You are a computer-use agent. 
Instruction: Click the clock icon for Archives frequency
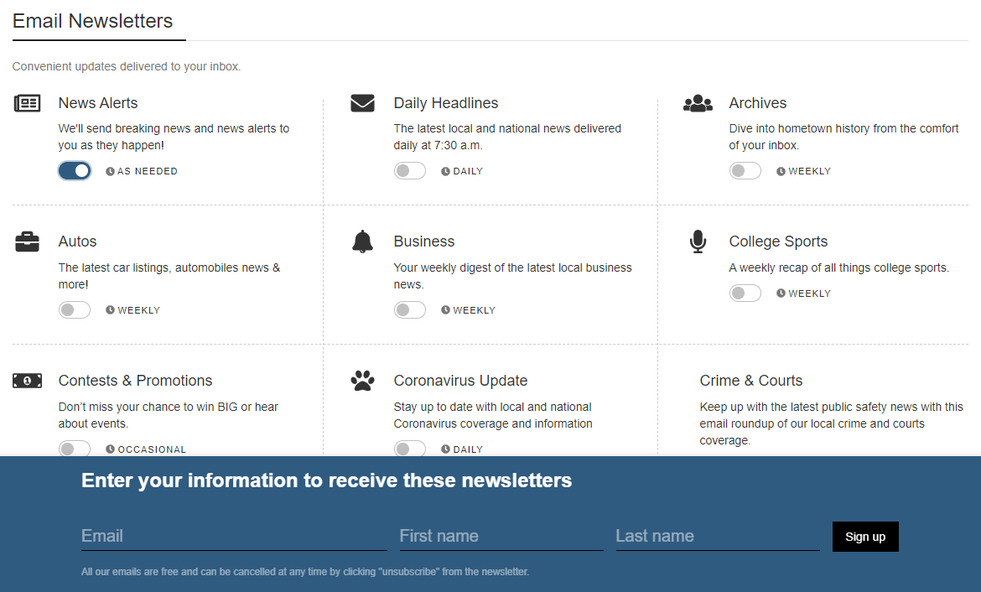pyautogui.click(x=781, y=171)
